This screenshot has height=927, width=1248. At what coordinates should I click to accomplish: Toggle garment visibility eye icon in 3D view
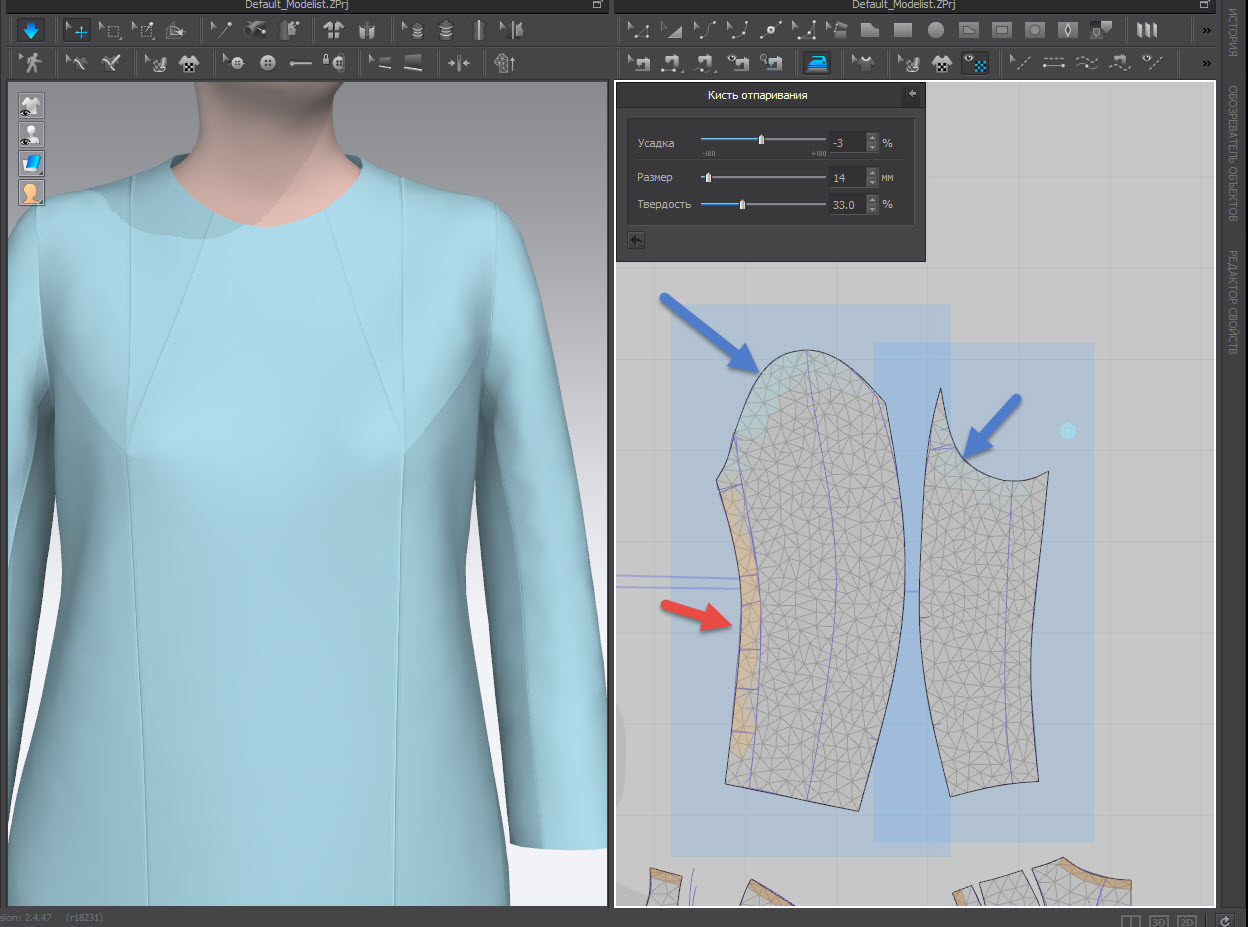point(32,107)
